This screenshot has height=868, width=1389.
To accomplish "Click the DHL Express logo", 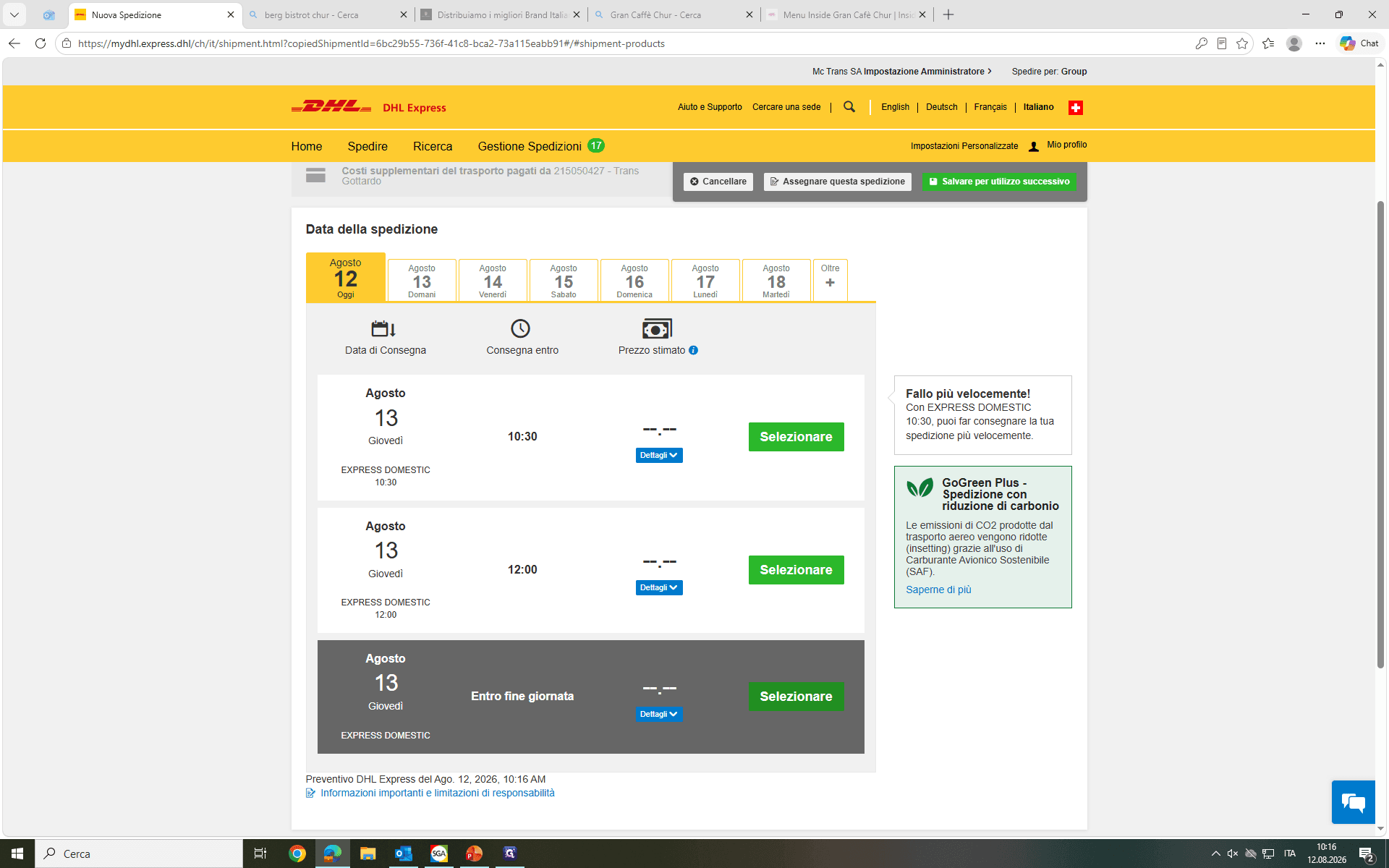I will point(368,107).
